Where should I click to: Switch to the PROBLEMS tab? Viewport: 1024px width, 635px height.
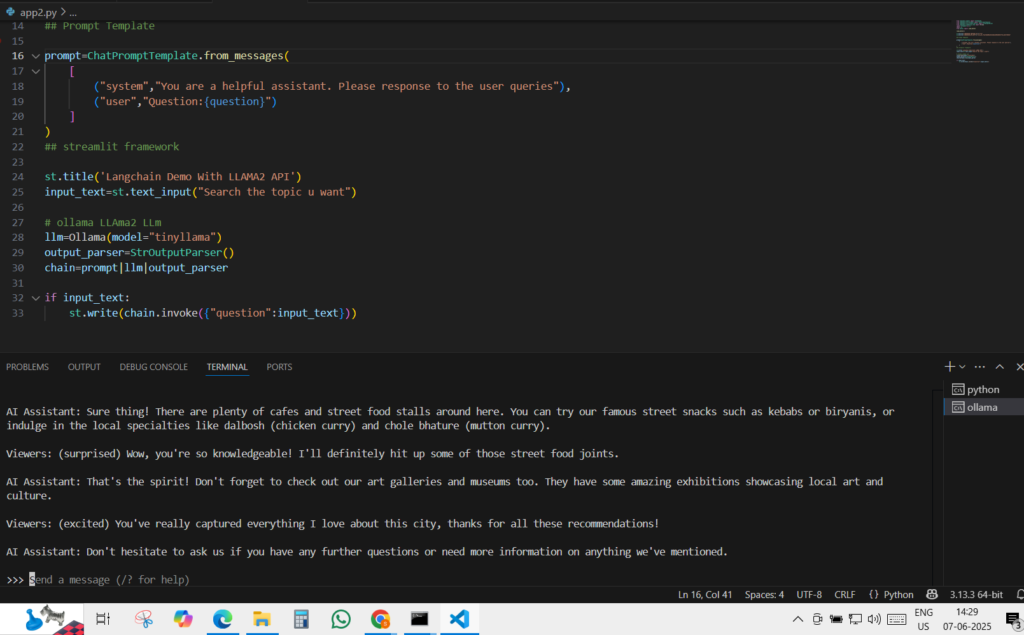click(x=27, y=367)
